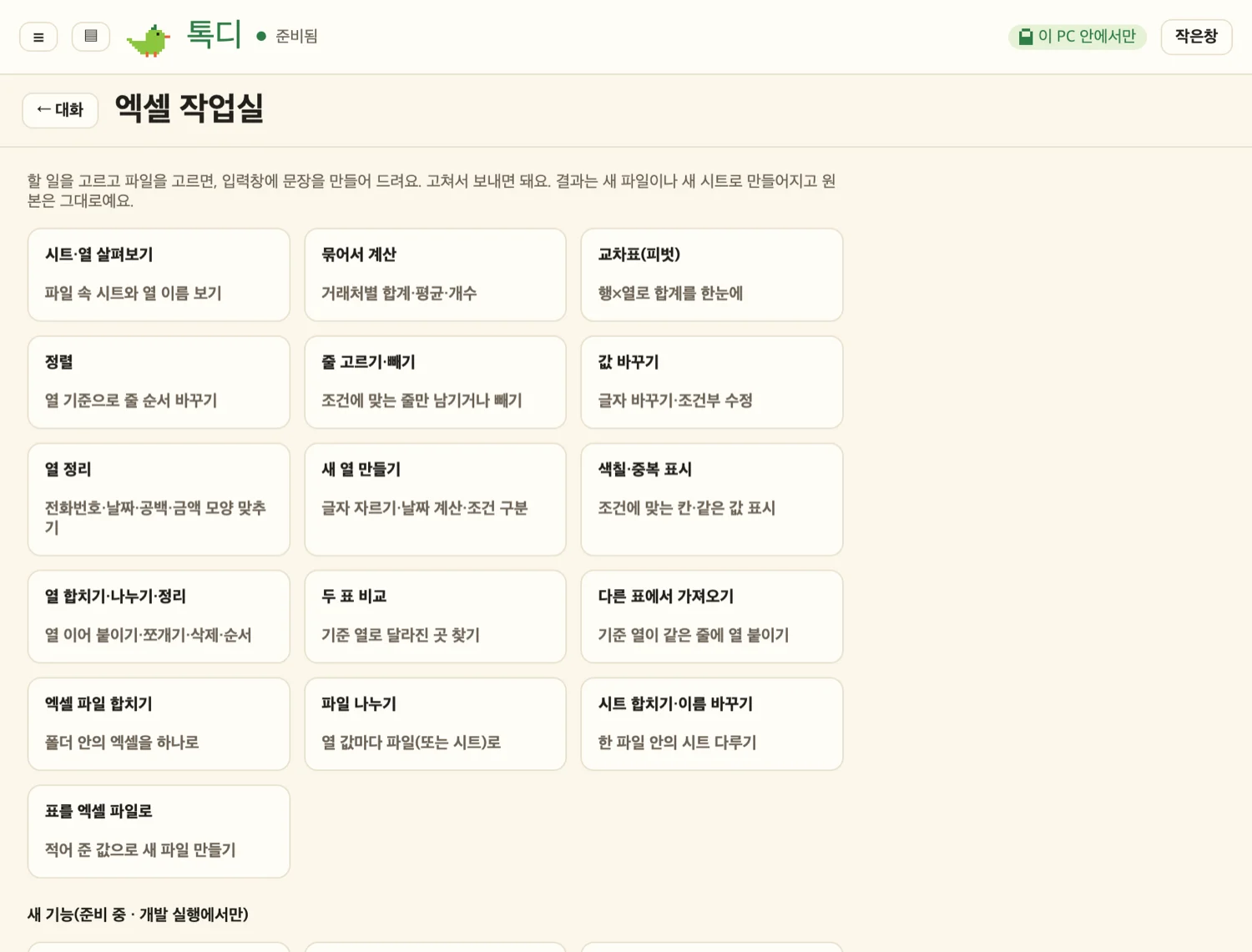This screenshot has width=1252, height=952.
Task: Choose the 열 정리 card
Action: point(159,499)
